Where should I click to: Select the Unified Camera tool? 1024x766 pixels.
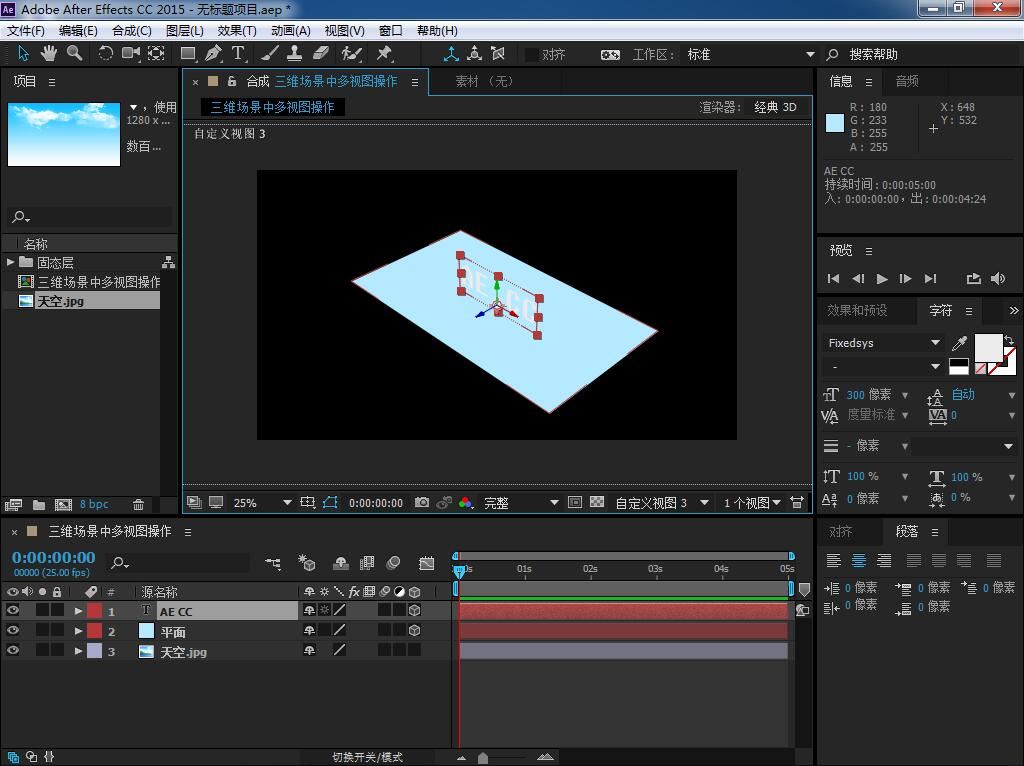click(x=131, y=54)
